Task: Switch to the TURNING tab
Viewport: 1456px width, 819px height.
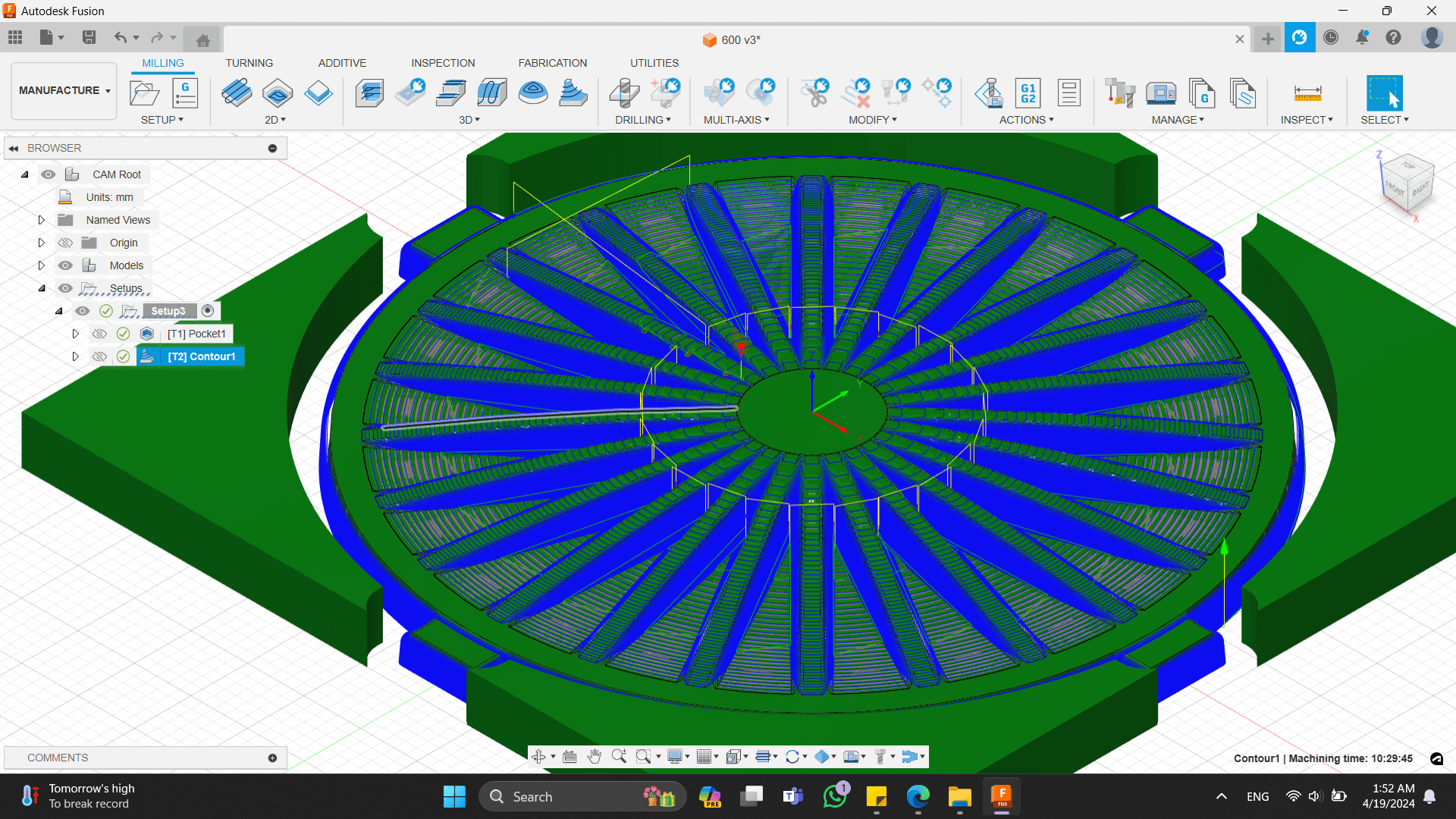Action: coord(249,63)
